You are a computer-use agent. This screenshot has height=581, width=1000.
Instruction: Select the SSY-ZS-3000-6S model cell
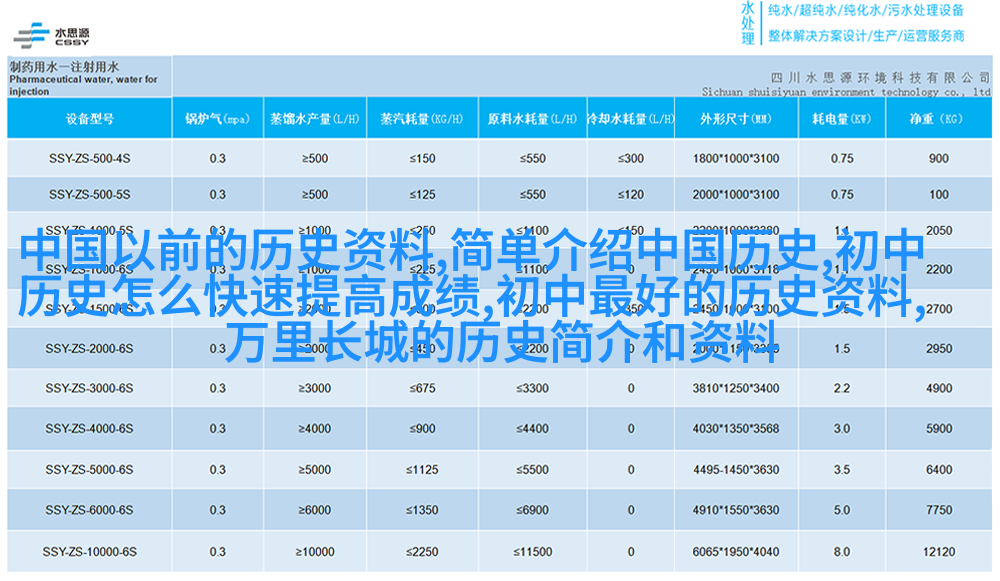point(89,388)
